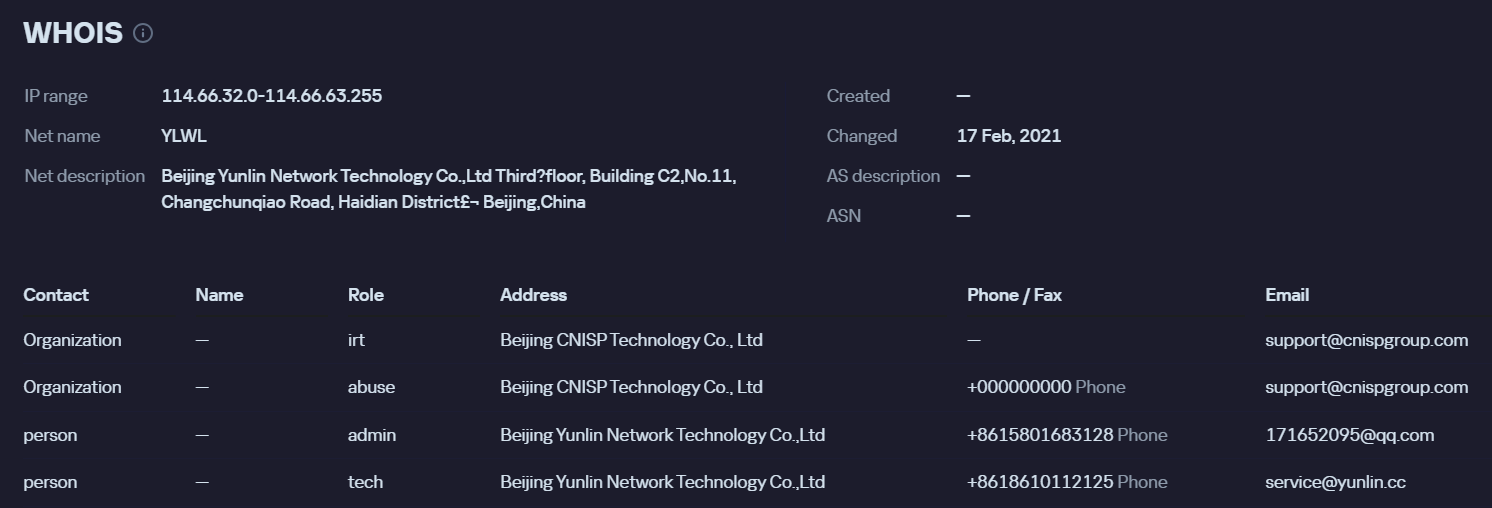Click the admin phone number +8615801683128
The width and height of the screenshot is (1492, 508).
coord(1039,435)
